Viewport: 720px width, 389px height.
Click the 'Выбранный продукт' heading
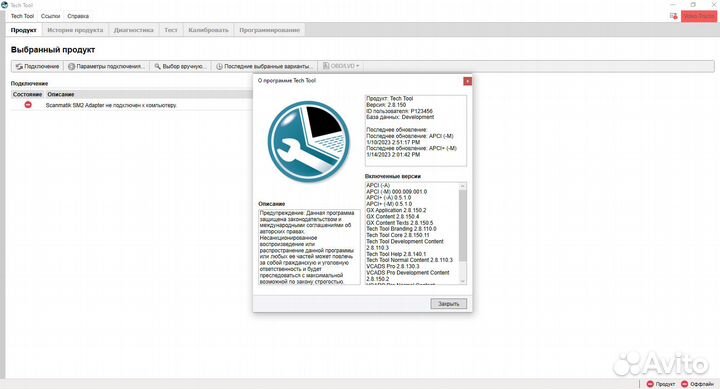click(x=53, y=50)
